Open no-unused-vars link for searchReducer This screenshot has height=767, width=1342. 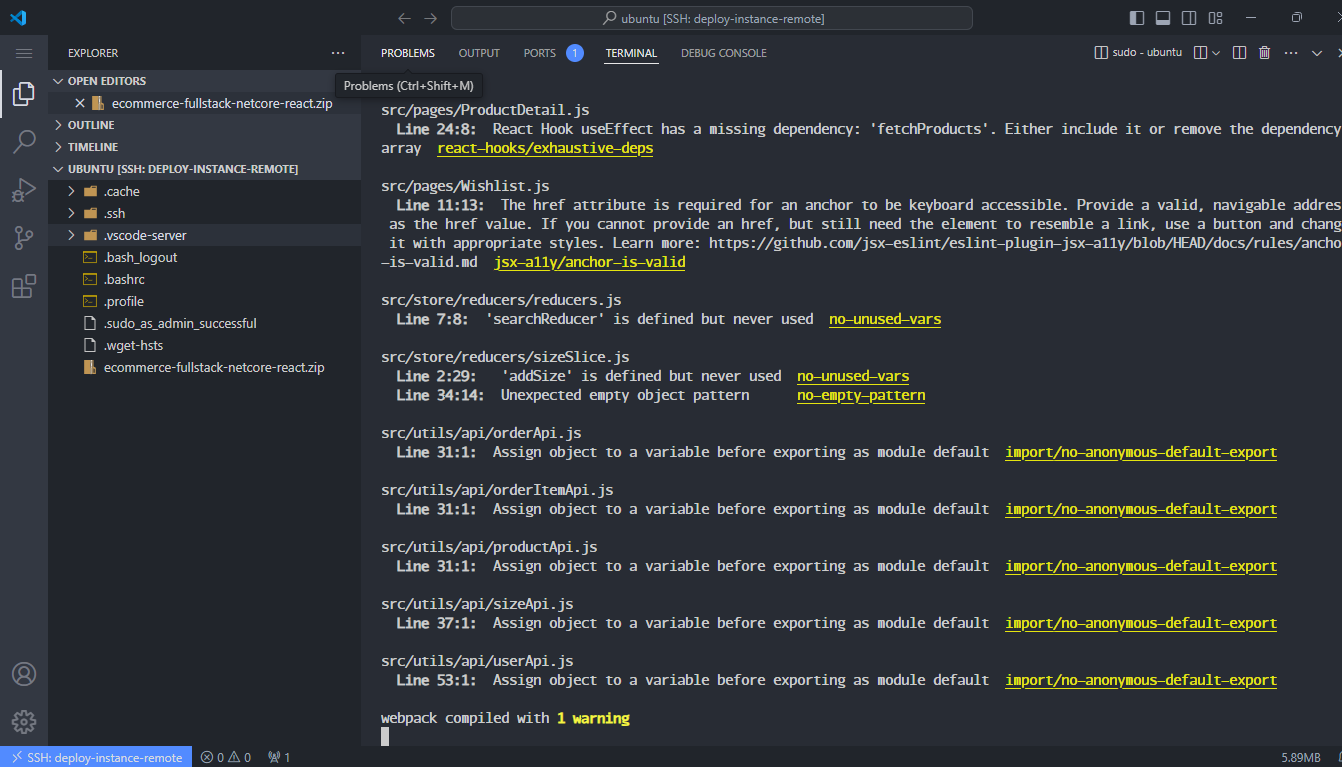click(x=885, y=319)
